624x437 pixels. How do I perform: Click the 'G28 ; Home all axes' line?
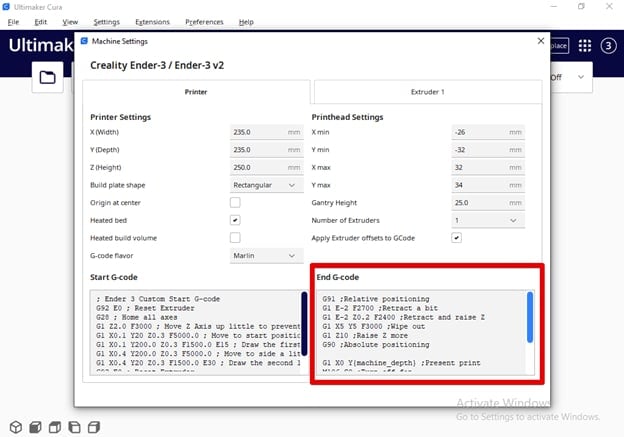coord(136,317)
